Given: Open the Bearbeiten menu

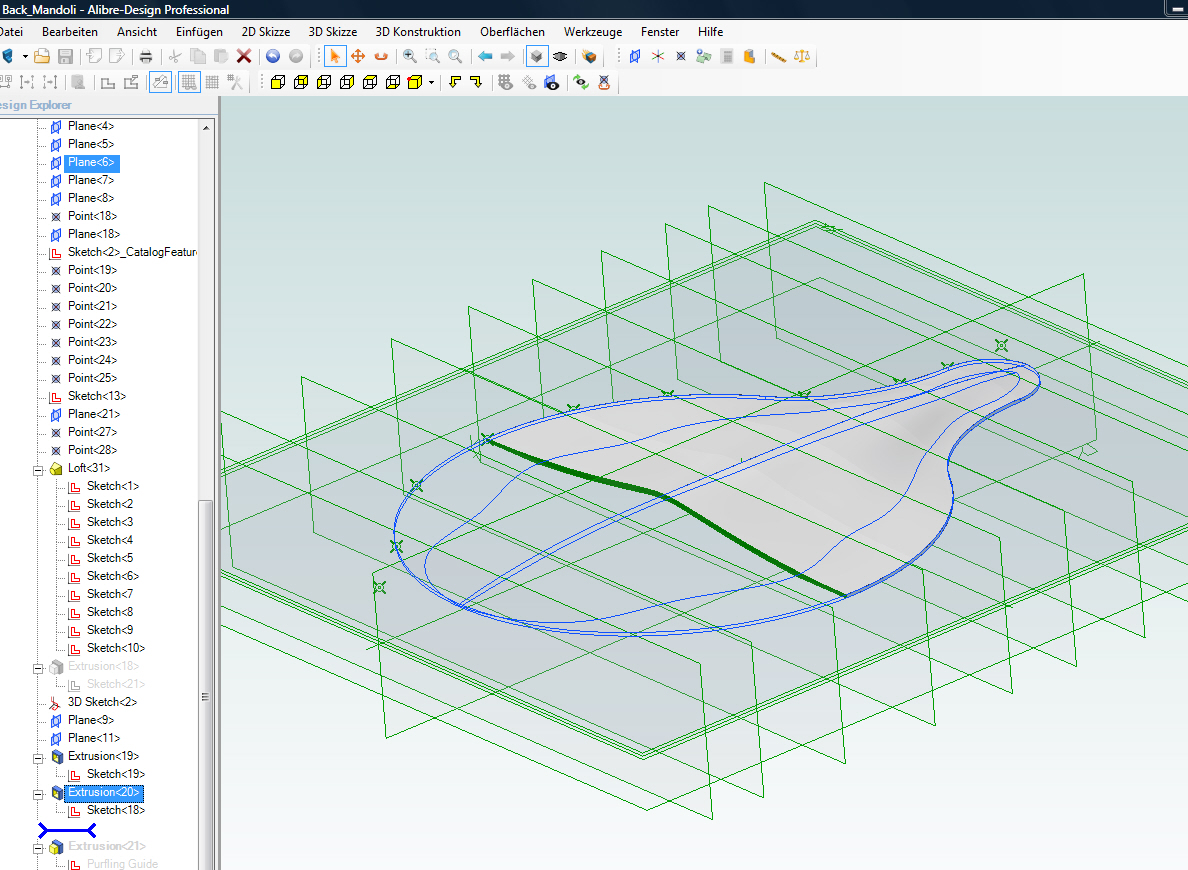Looking at the screenshot, I should click(x=70, y=32).
